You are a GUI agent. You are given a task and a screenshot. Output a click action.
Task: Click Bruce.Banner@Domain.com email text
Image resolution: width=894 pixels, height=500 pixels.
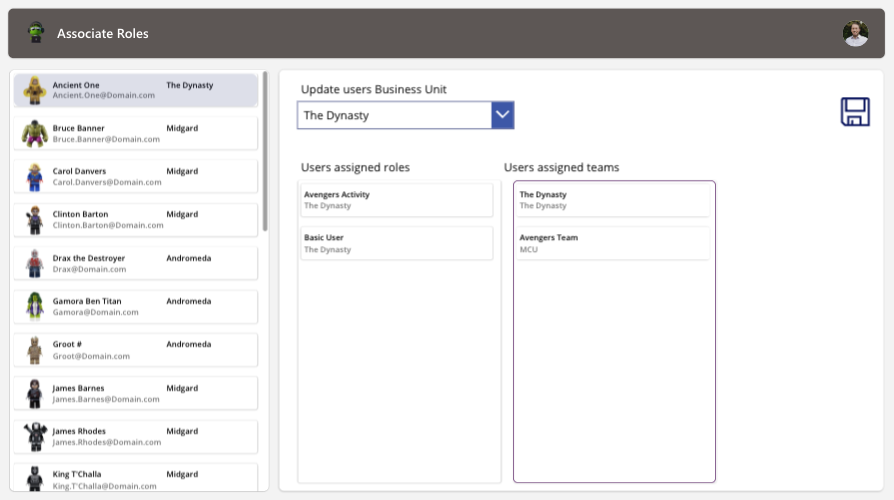coord(106,139)
